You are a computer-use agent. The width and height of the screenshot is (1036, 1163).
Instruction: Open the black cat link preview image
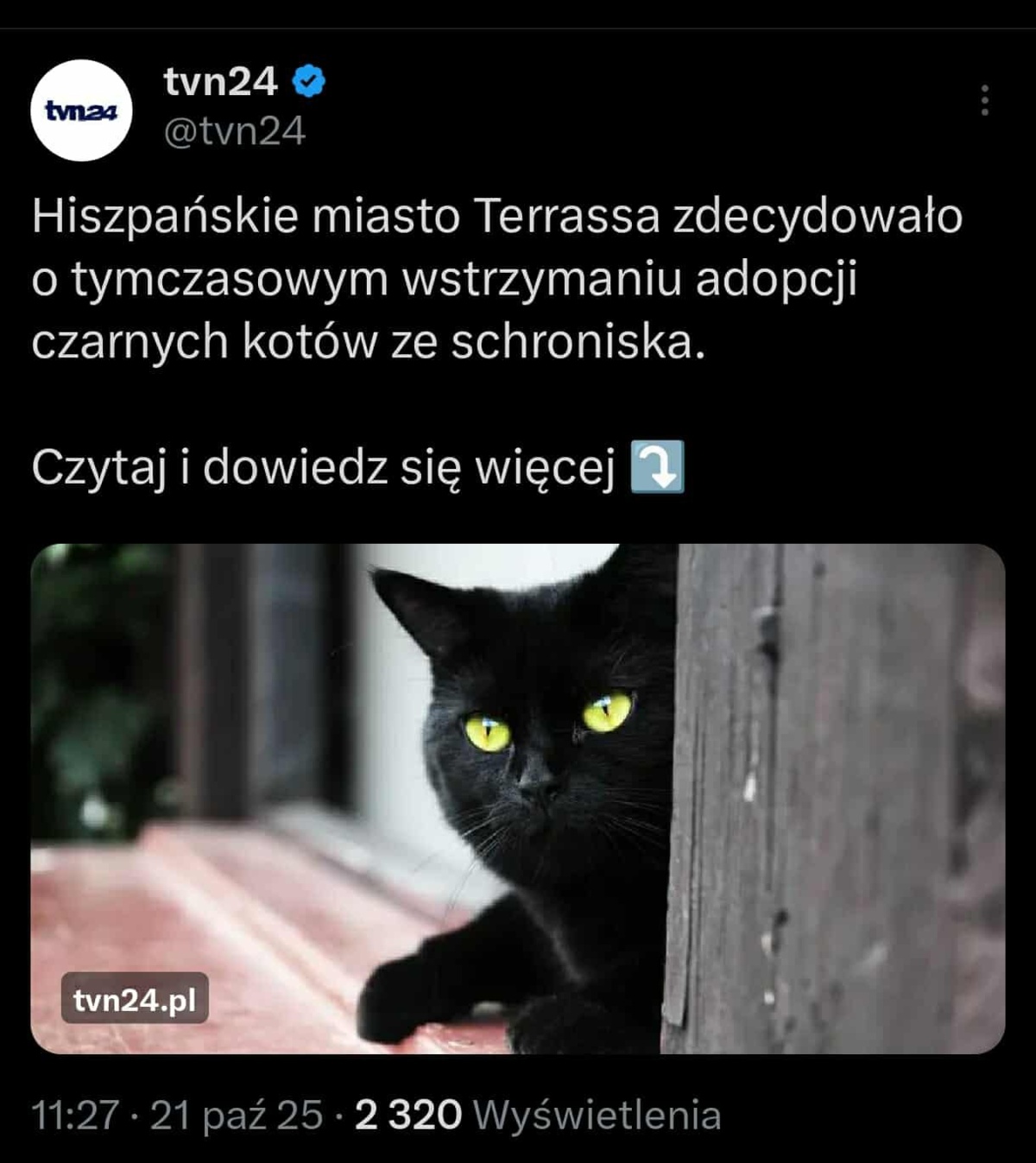(518, 799)
